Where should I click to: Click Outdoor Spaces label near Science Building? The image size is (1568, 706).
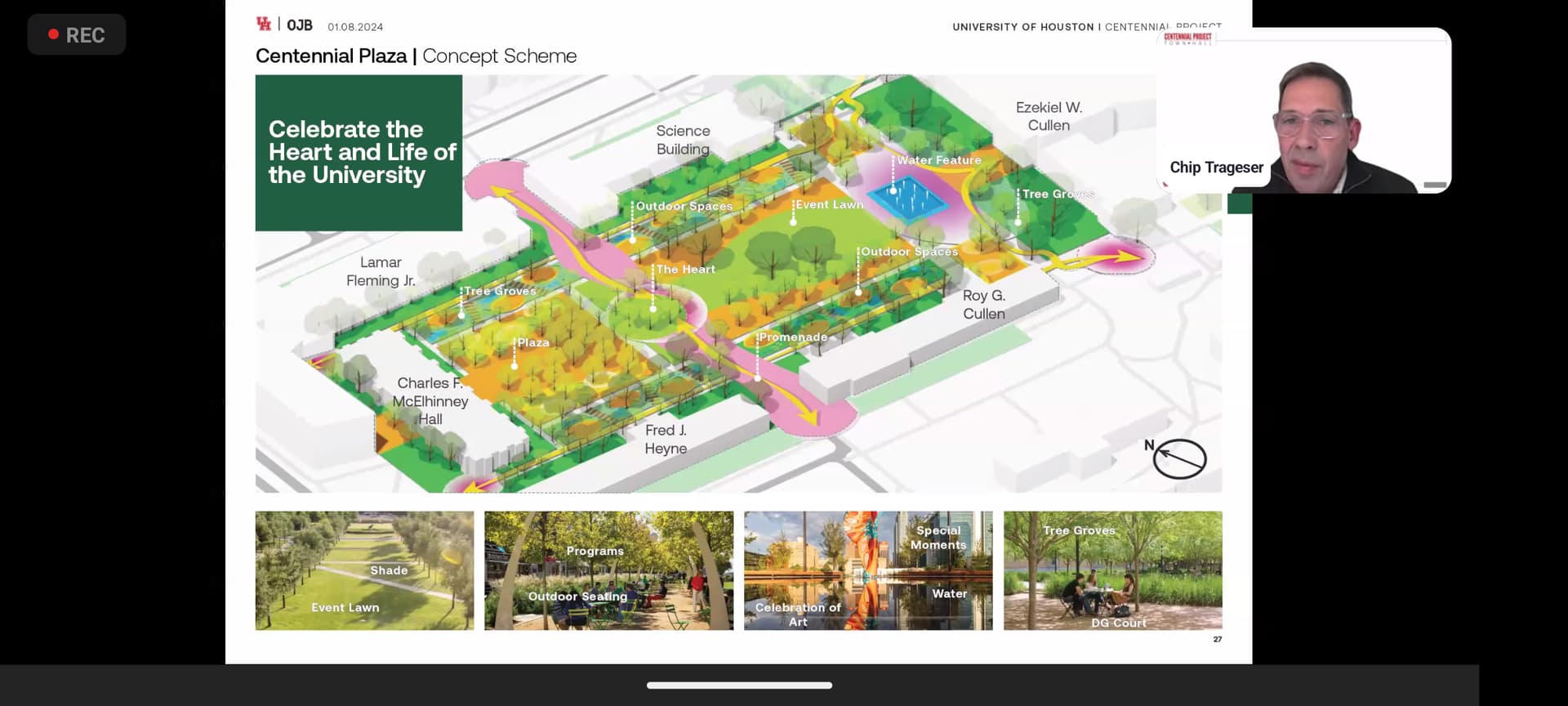pos(684,206)
